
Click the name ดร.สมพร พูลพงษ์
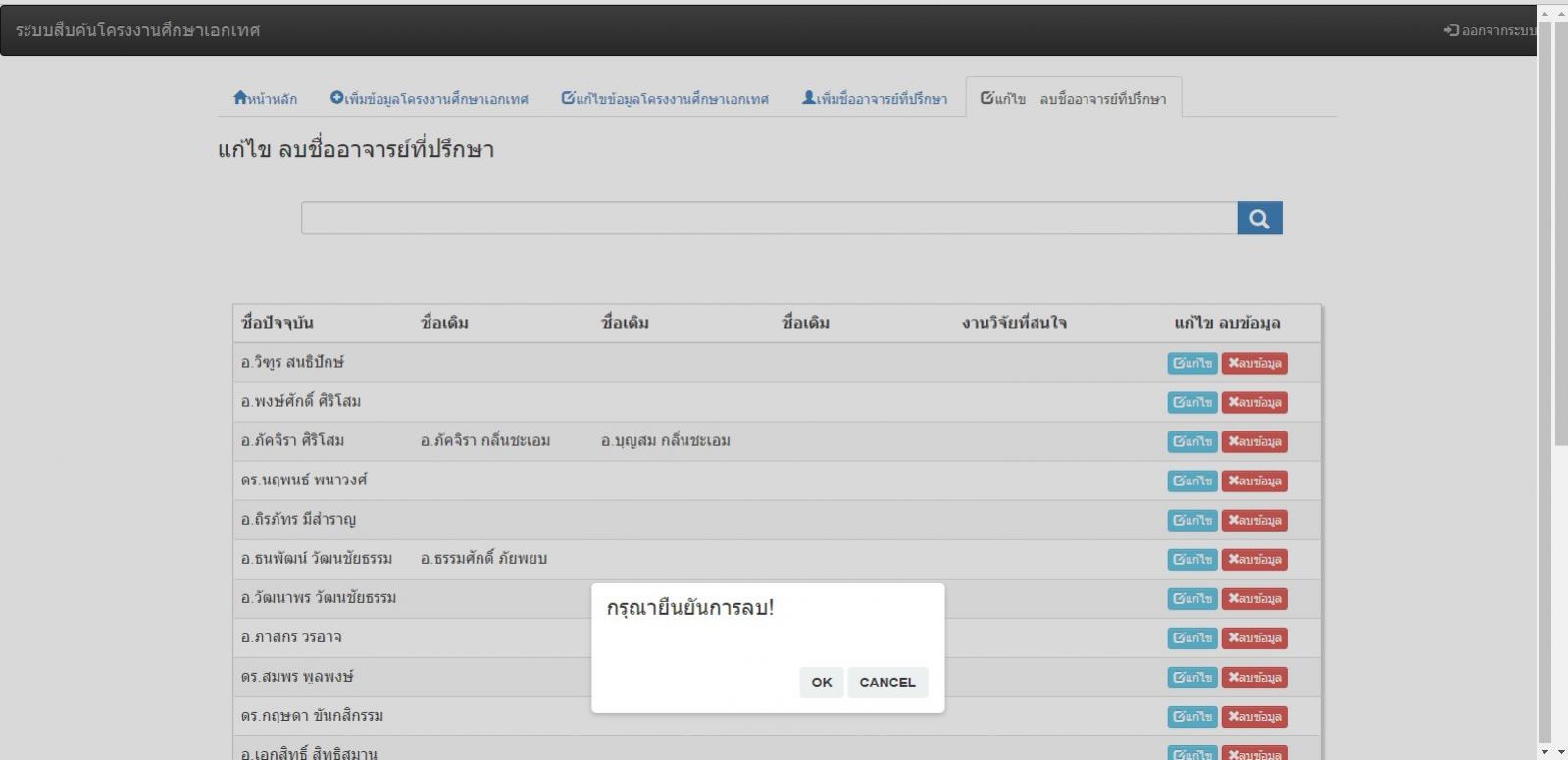pos(297,676)
